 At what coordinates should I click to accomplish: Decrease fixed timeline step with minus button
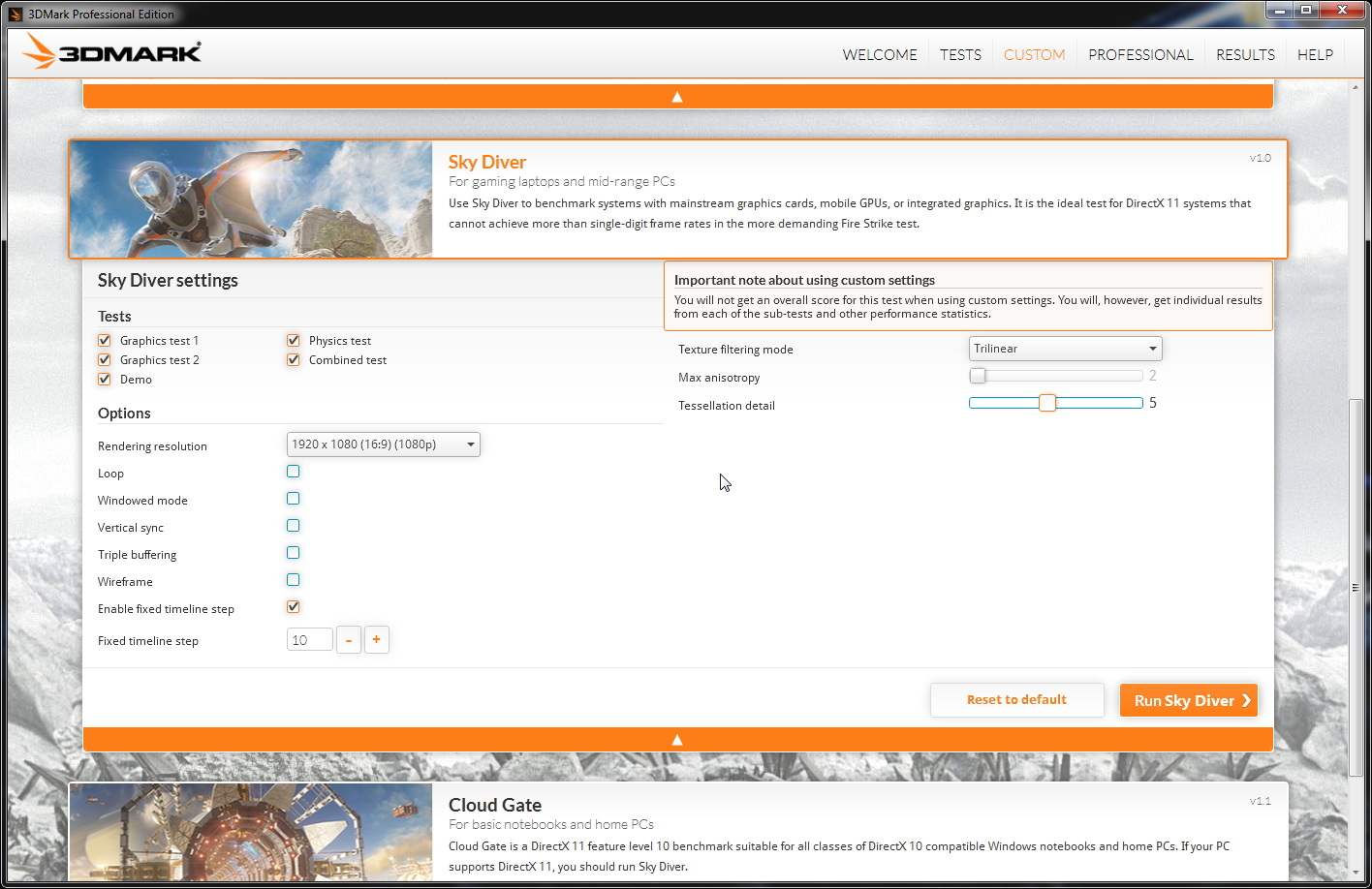349,640
